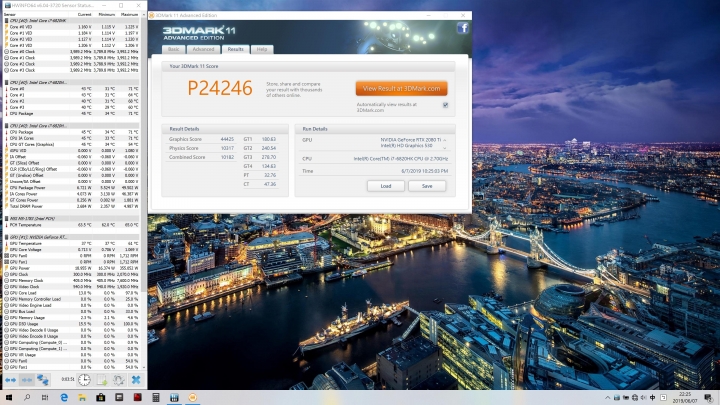Image resolution: width=720 pixels, height=405 pixels.
Task: Click the volume speaker tray icon
Action: click(643, 398)
